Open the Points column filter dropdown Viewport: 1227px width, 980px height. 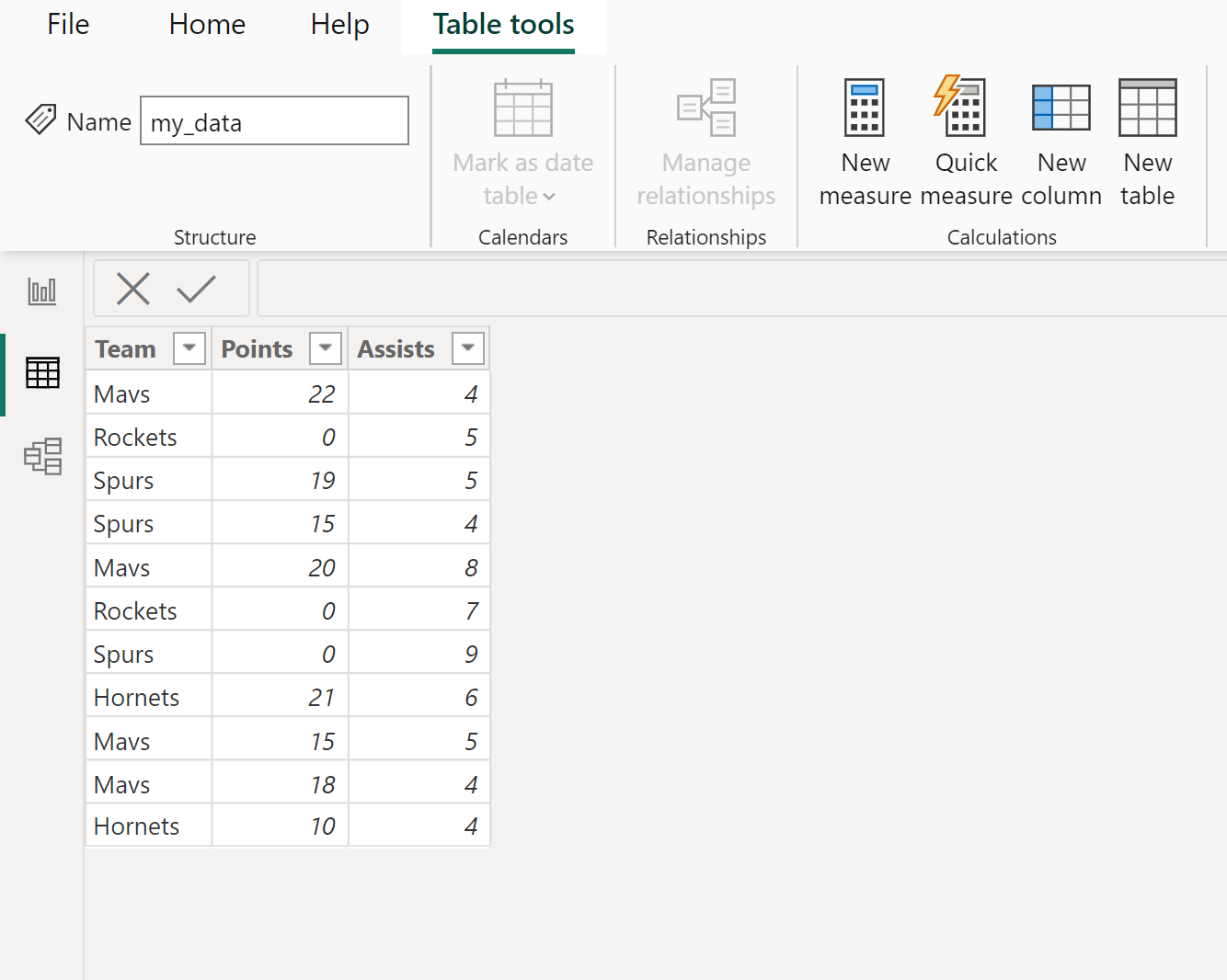[x=326, y=348]
